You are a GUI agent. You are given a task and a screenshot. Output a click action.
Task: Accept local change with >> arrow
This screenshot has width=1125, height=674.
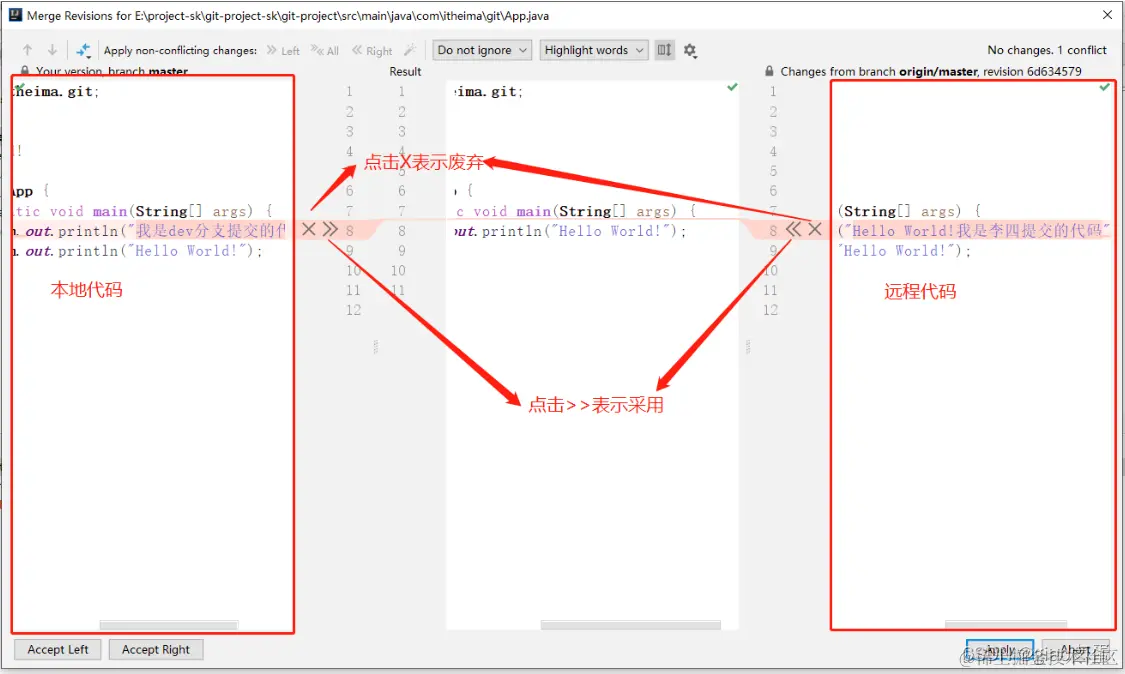coord(330,229)
